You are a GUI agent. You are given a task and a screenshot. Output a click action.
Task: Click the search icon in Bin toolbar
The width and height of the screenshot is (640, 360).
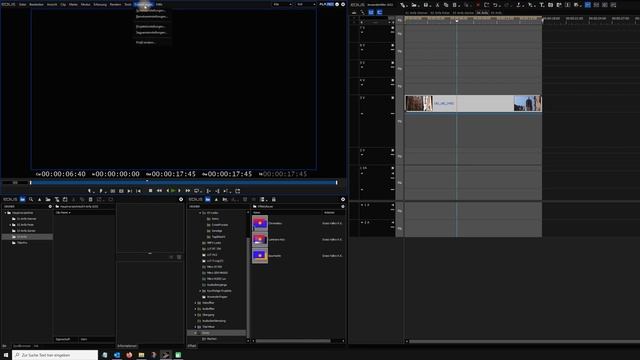[x=31, y=200]
